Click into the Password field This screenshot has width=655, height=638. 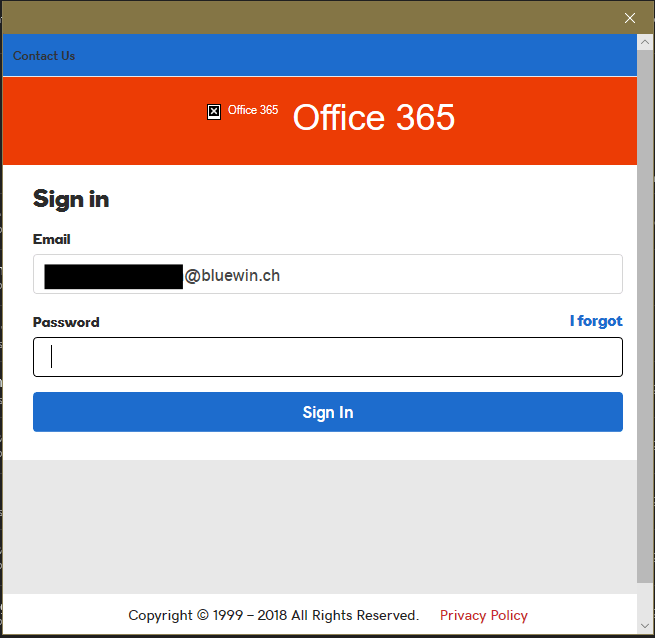pos(328,357)
